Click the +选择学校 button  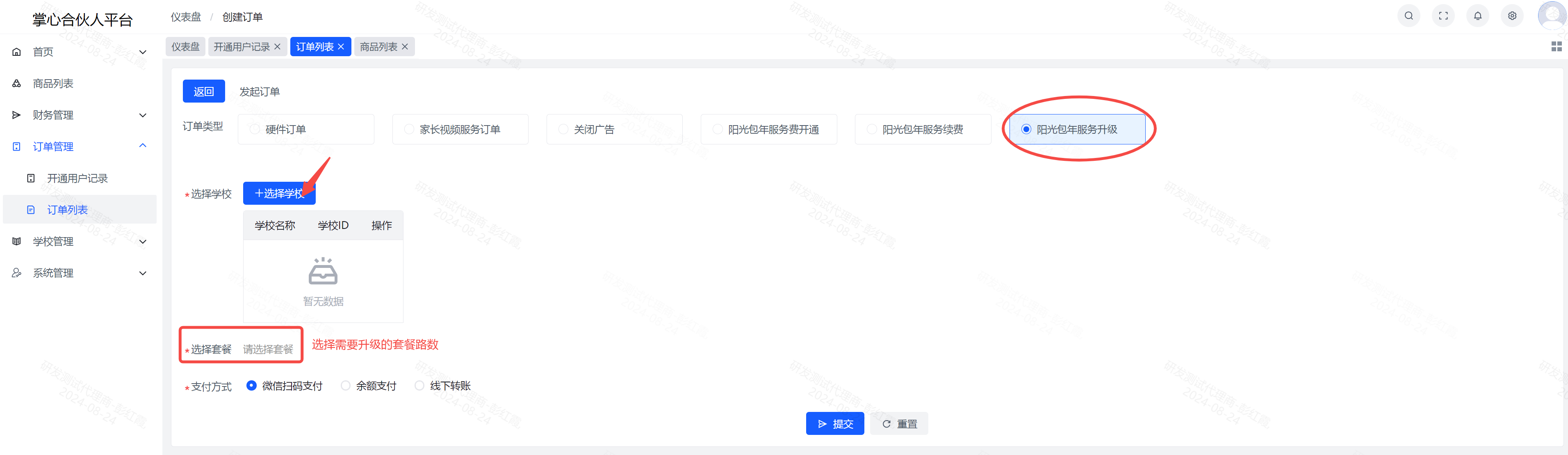[x=279, y=194]
